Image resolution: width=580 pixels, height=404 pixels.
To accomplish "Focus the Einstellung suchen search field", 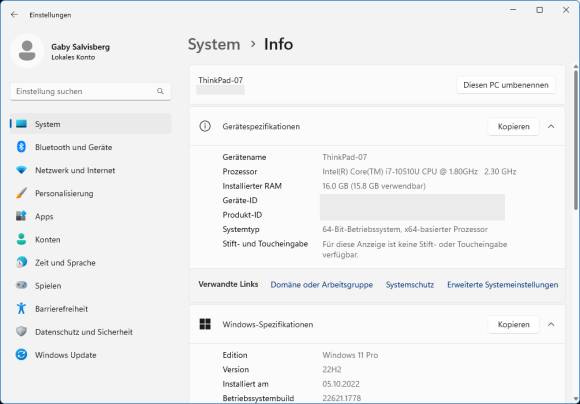I will pyautogui.click(x=91, y=91).
